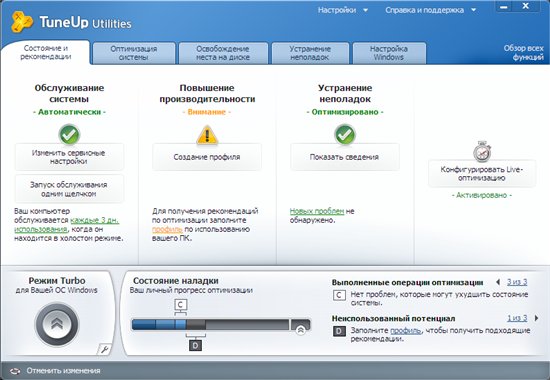Click Запуск обслуживания одним щелчком button
This screenshot has width=550, height=380.
[69, 189]
